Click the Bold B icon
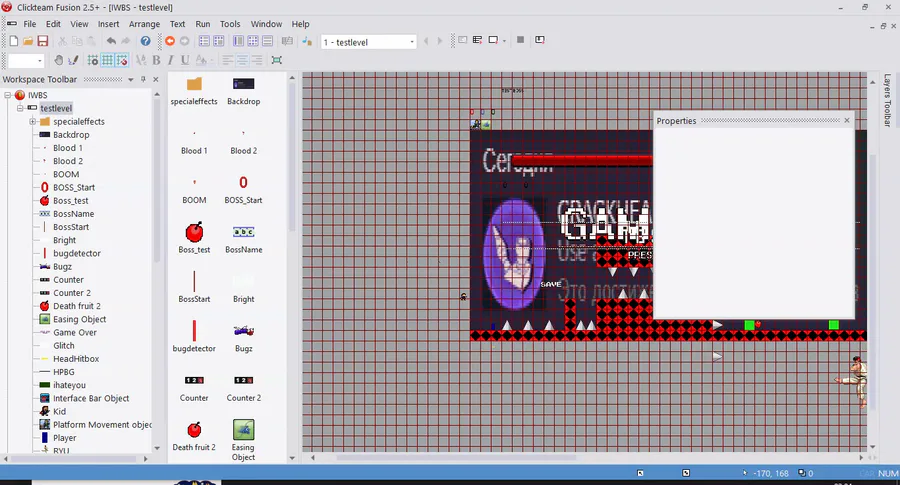 [156, 60]
